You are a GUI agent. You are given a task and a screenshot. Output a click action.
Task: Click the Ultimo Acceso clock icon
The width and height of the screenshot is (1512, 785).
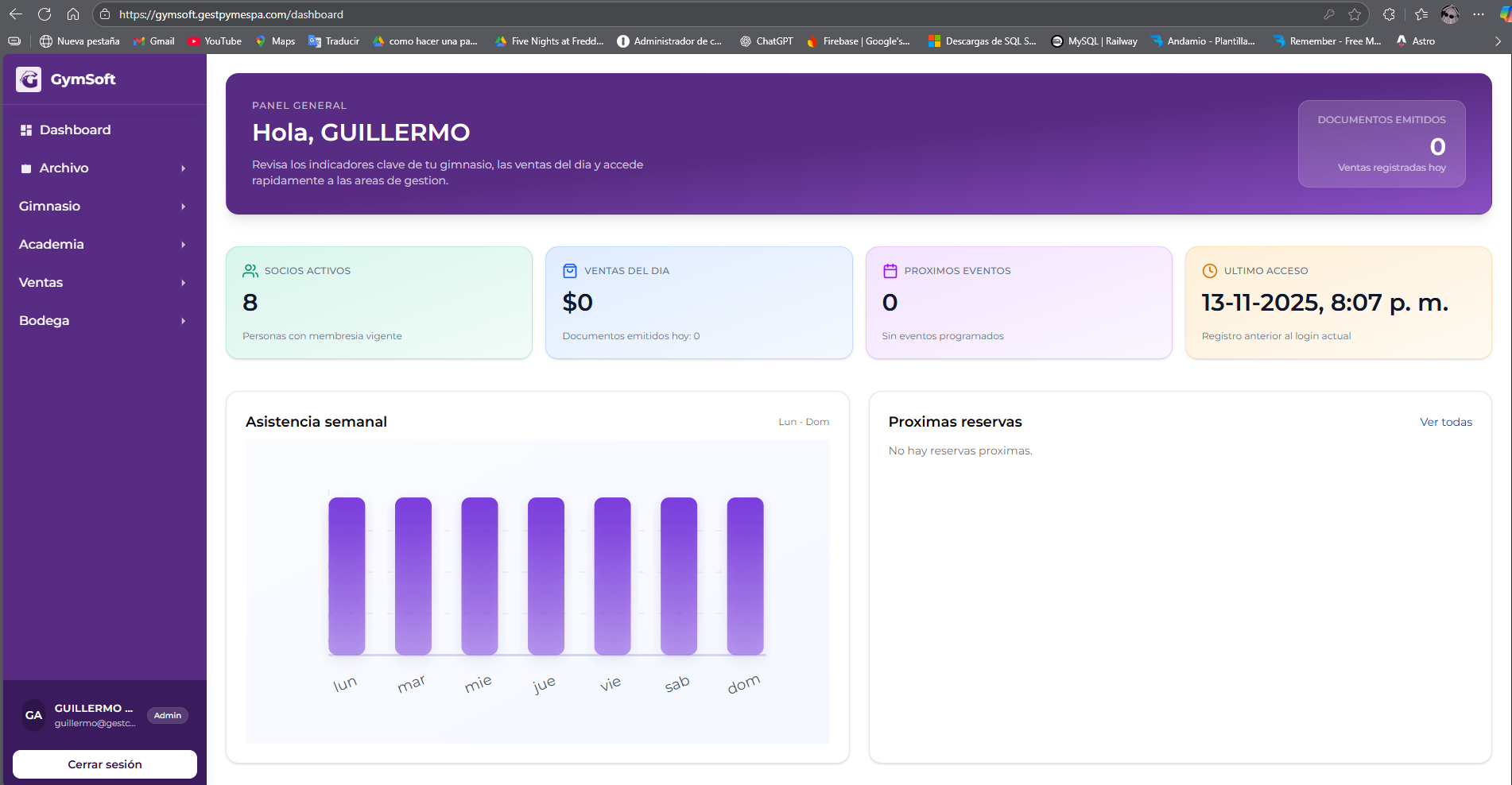1210,271
